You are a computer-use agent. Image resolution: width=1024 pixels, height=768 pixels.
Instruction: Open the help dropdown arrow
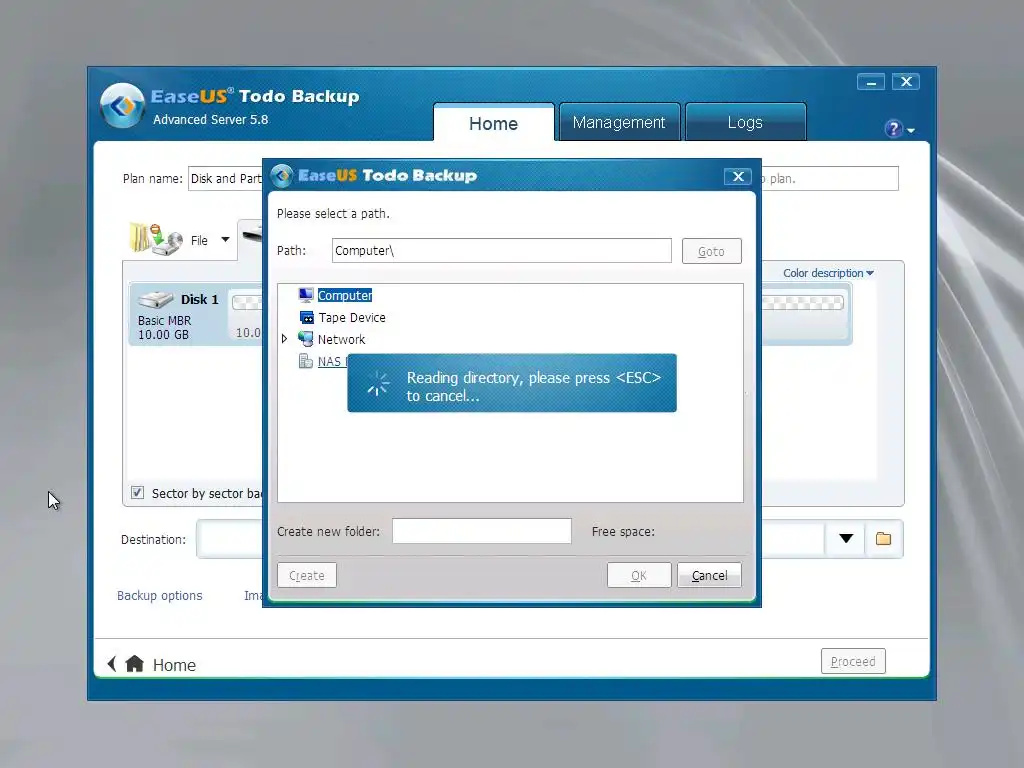click(x=910, y=131)
